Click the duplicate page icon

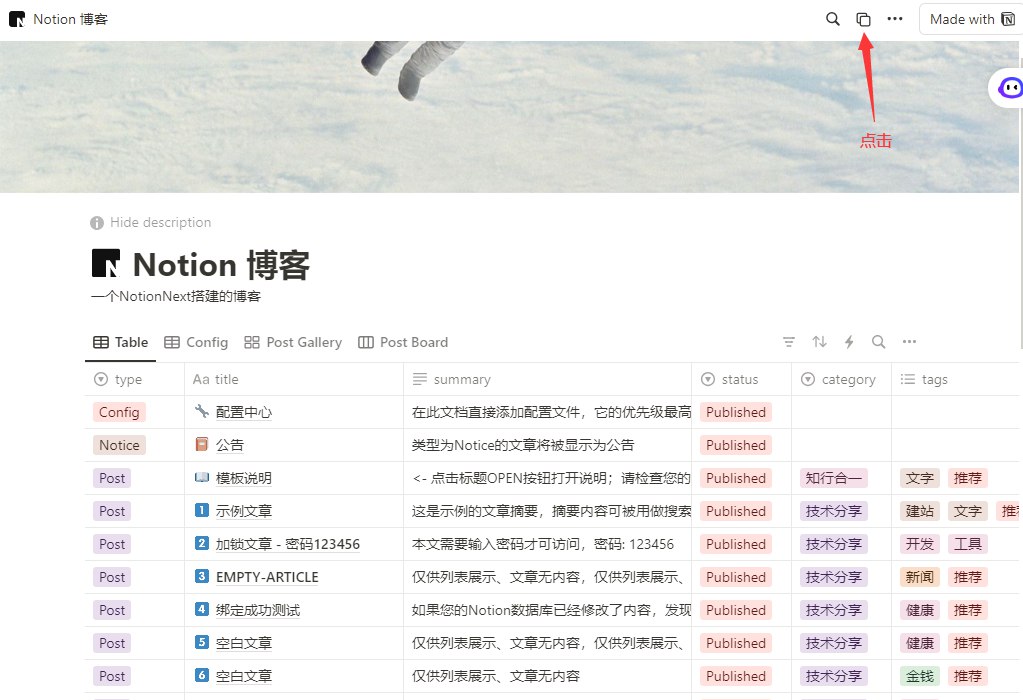tap(863, 20)
